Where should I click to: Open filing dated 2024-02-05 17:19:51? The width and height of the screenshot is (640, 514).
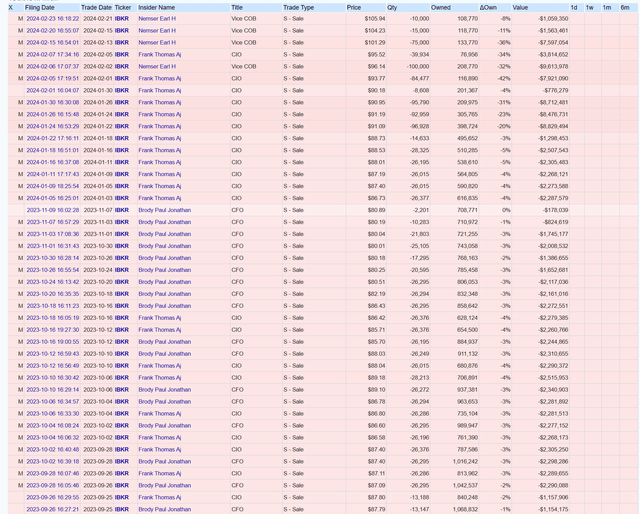[53, 78]
